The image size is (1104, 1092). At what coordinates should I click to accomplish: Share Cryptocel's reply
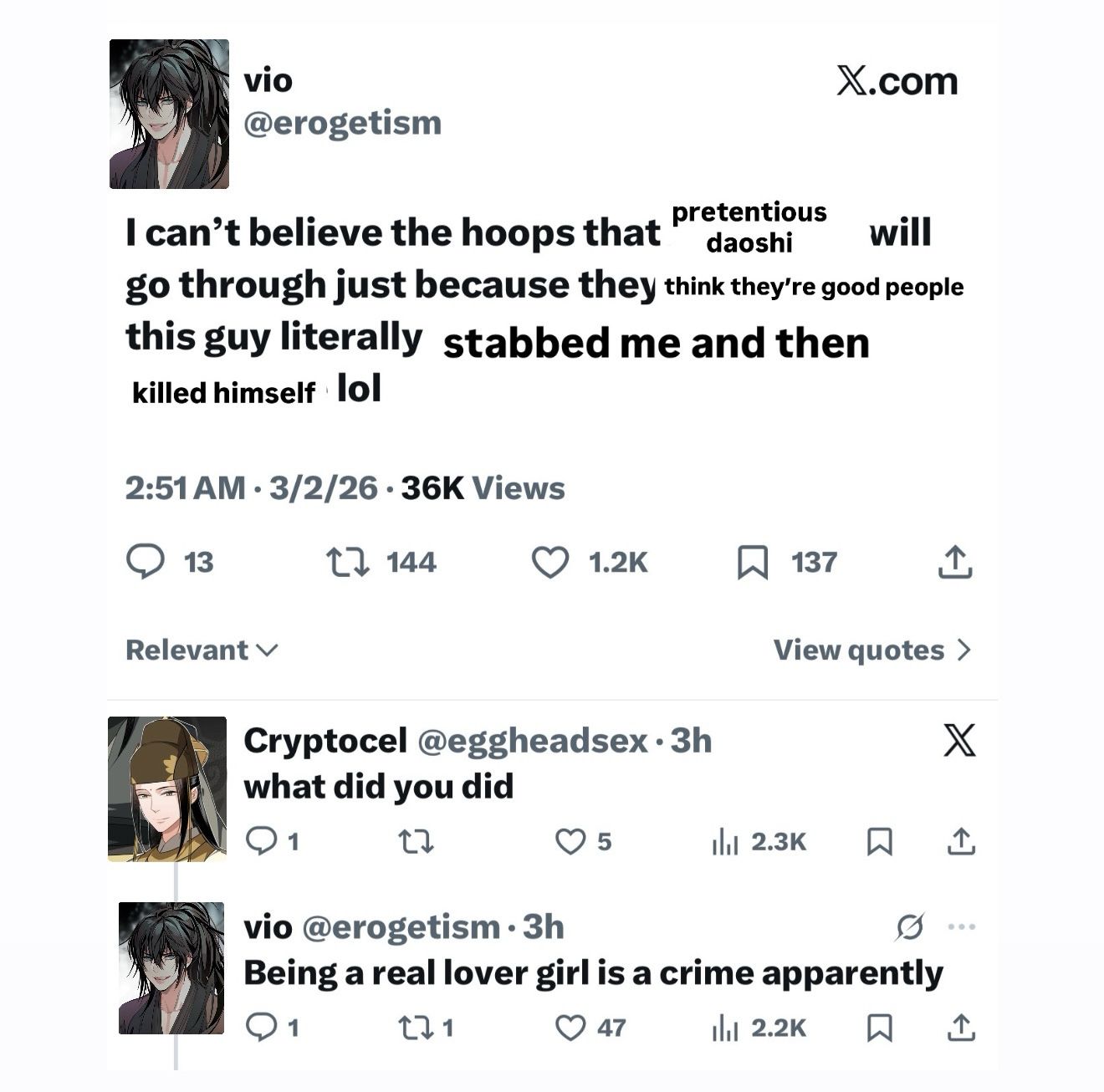coord(961,841)
